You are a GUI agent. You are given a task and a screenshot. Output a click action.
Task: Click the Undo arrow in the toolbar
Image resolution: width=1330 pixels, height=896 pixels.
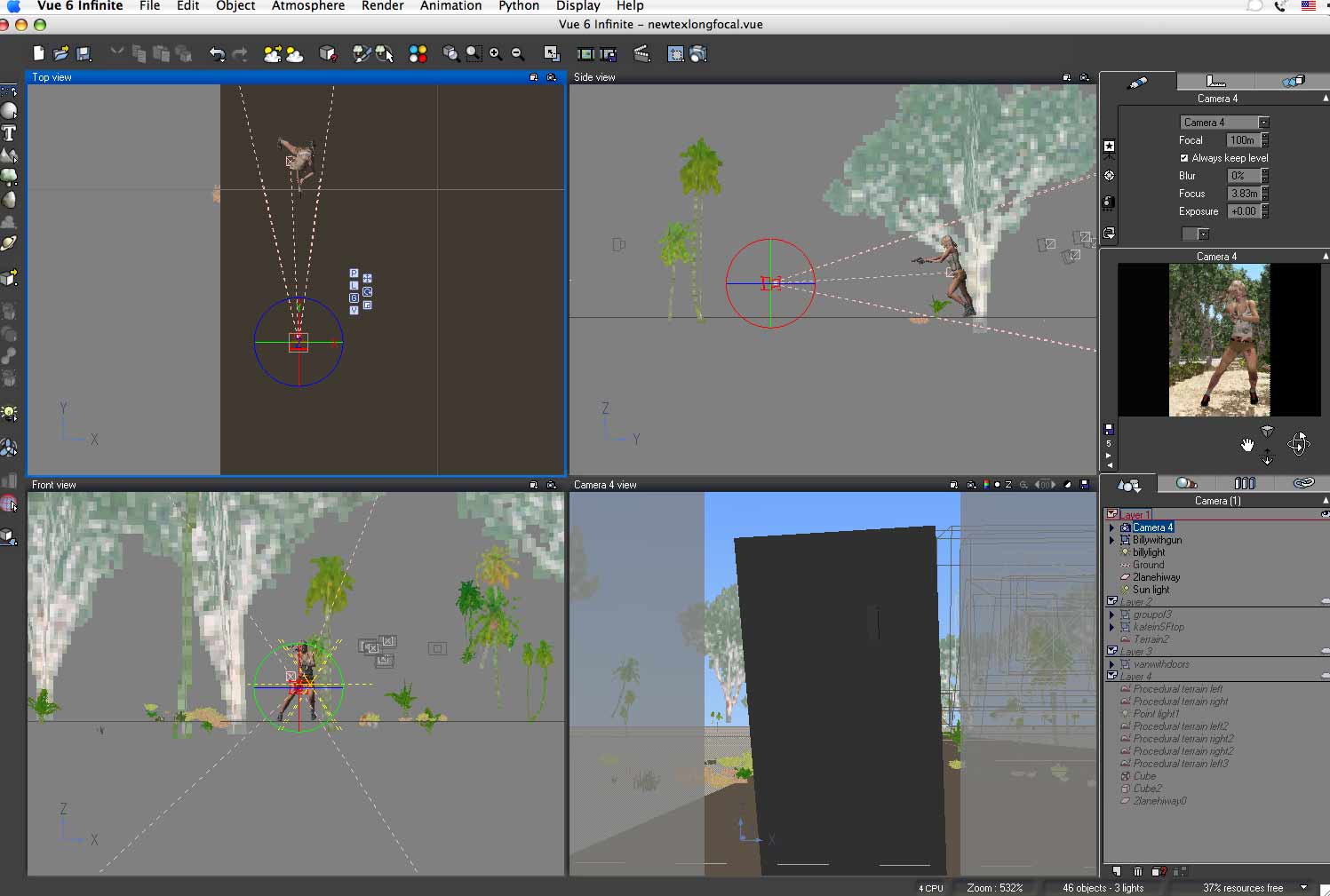click(x=217, y=54)
